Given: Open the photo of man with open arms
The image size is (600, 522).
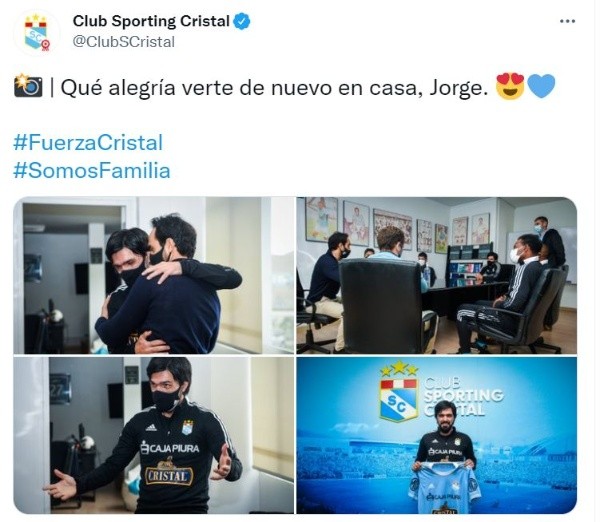Looking at the screenshot, I should click(153, 435).
